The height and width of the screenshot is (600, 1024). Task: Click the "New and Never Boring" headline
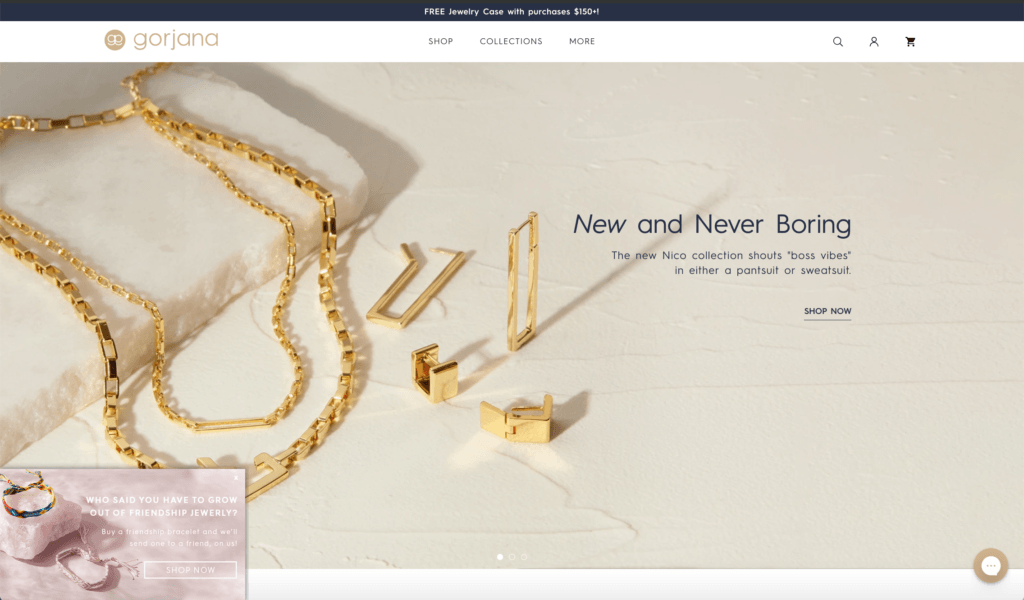point(711,224)
